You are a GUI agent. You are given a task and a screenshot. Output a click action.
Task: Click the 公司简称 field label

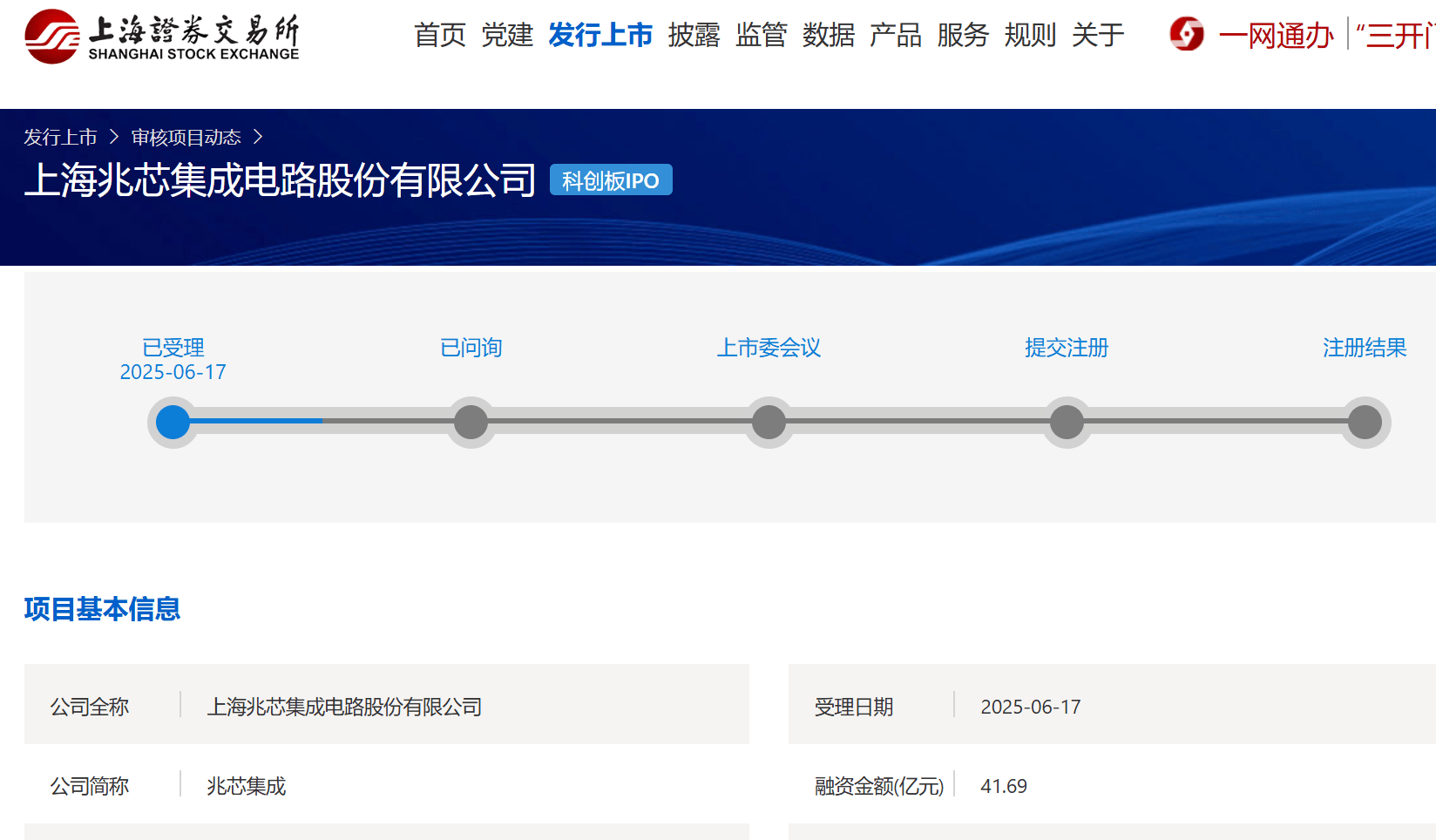(x=90, y=786)
